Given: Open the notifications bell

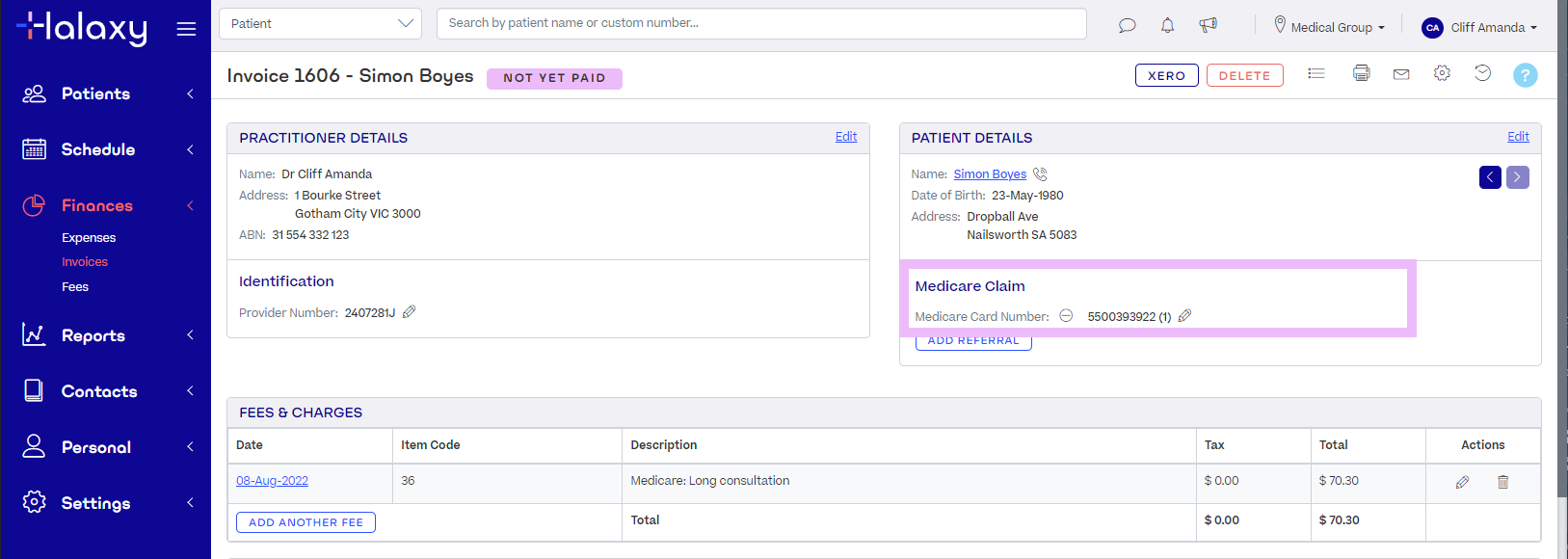Looking at the screenshot, I should tap(1167, 25).
